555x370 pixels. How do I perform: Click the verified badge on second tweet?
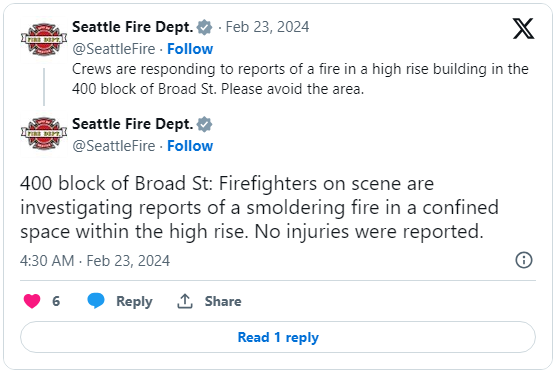coord(204,124)
